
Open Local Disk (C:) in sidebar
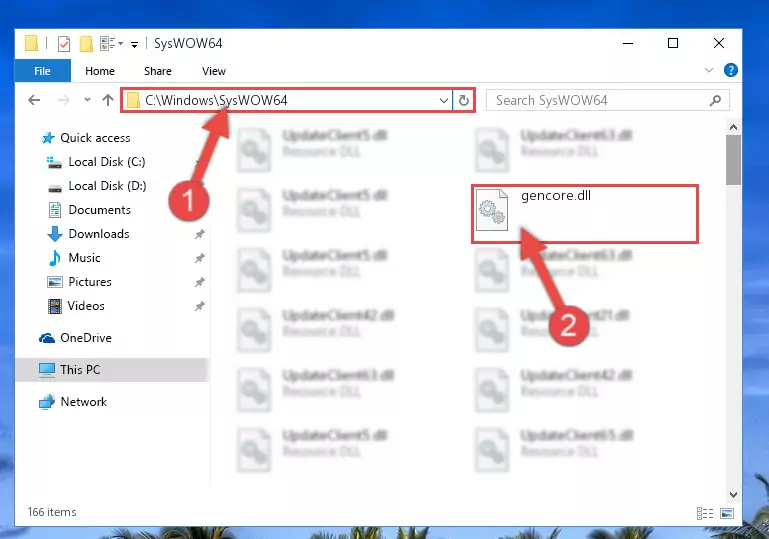click(107, 162)
